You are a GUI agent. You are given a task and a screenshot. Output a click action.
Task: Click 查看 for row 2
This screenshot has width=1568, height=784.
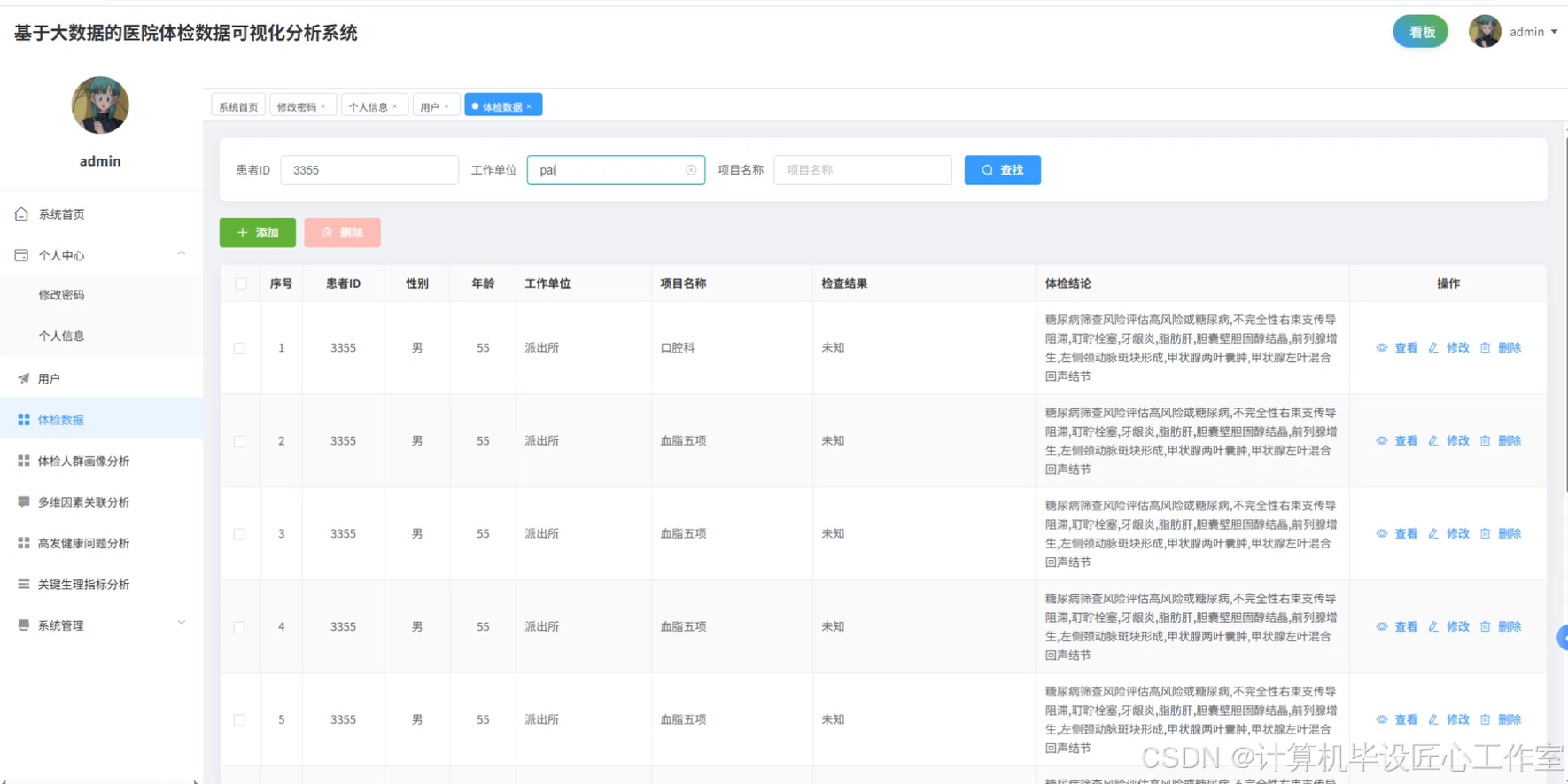coord(1397,441)
